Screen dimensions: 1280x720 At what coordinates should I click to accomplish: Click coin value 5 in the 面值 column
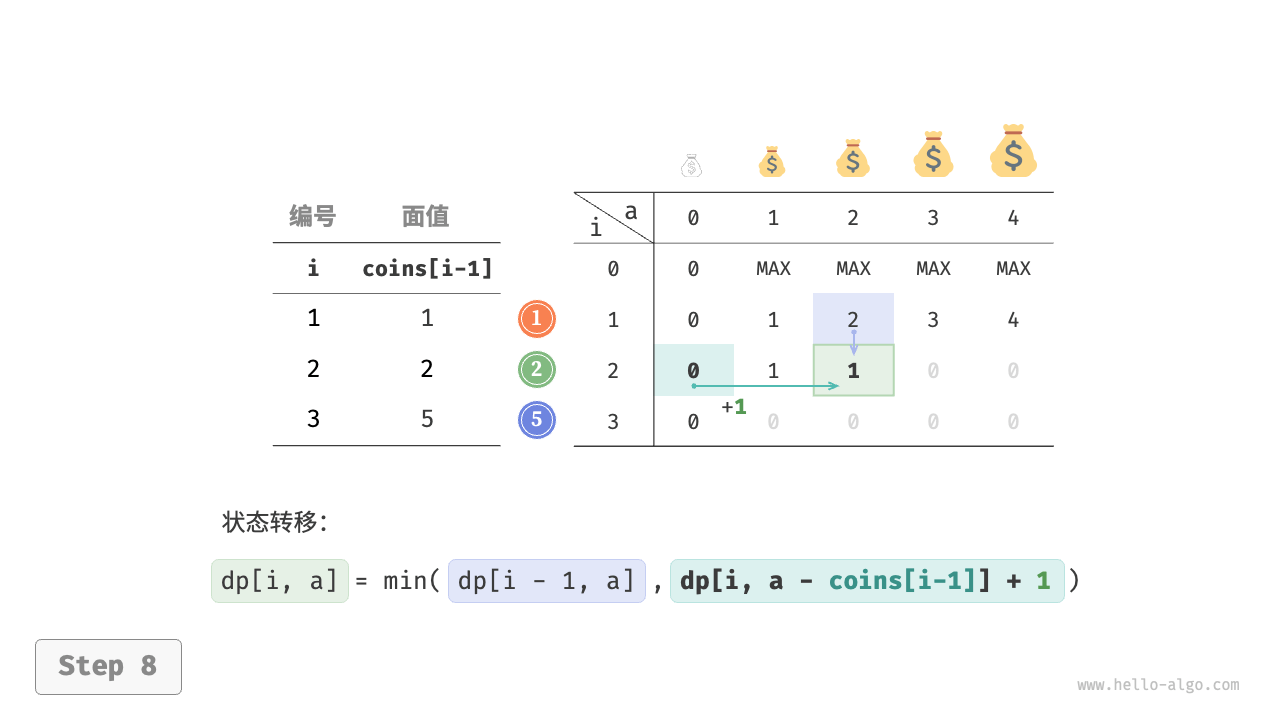click(x=427, y=419)
